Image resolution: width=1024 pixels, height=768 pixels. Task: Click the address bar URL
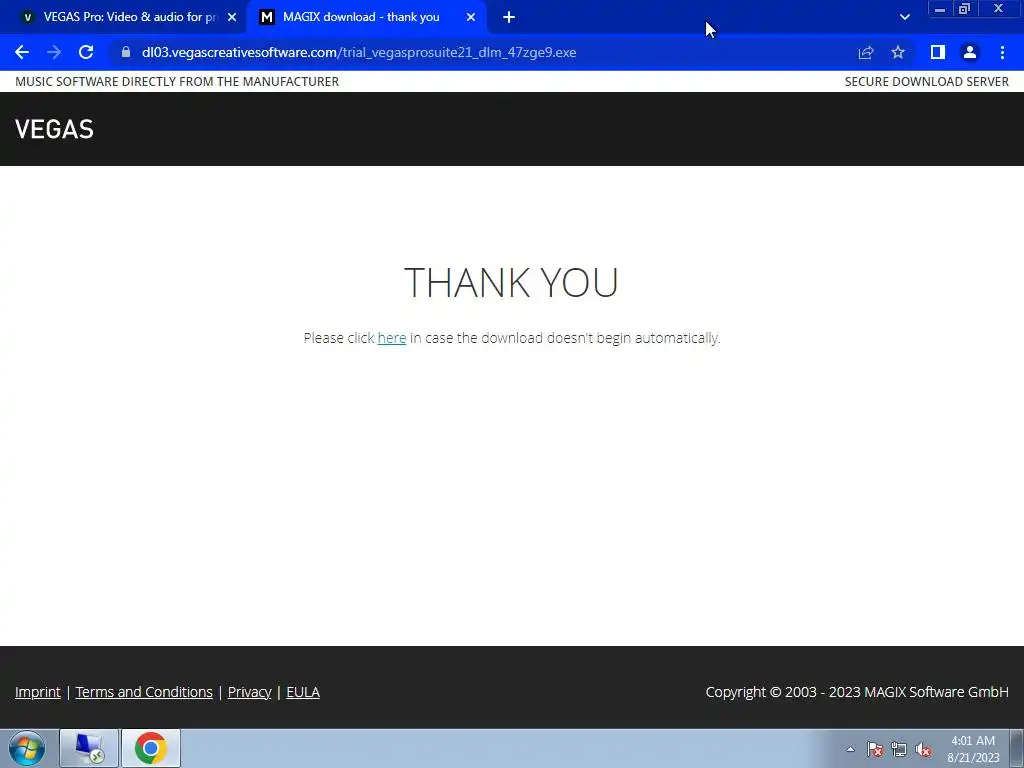(x=359, y=52)
